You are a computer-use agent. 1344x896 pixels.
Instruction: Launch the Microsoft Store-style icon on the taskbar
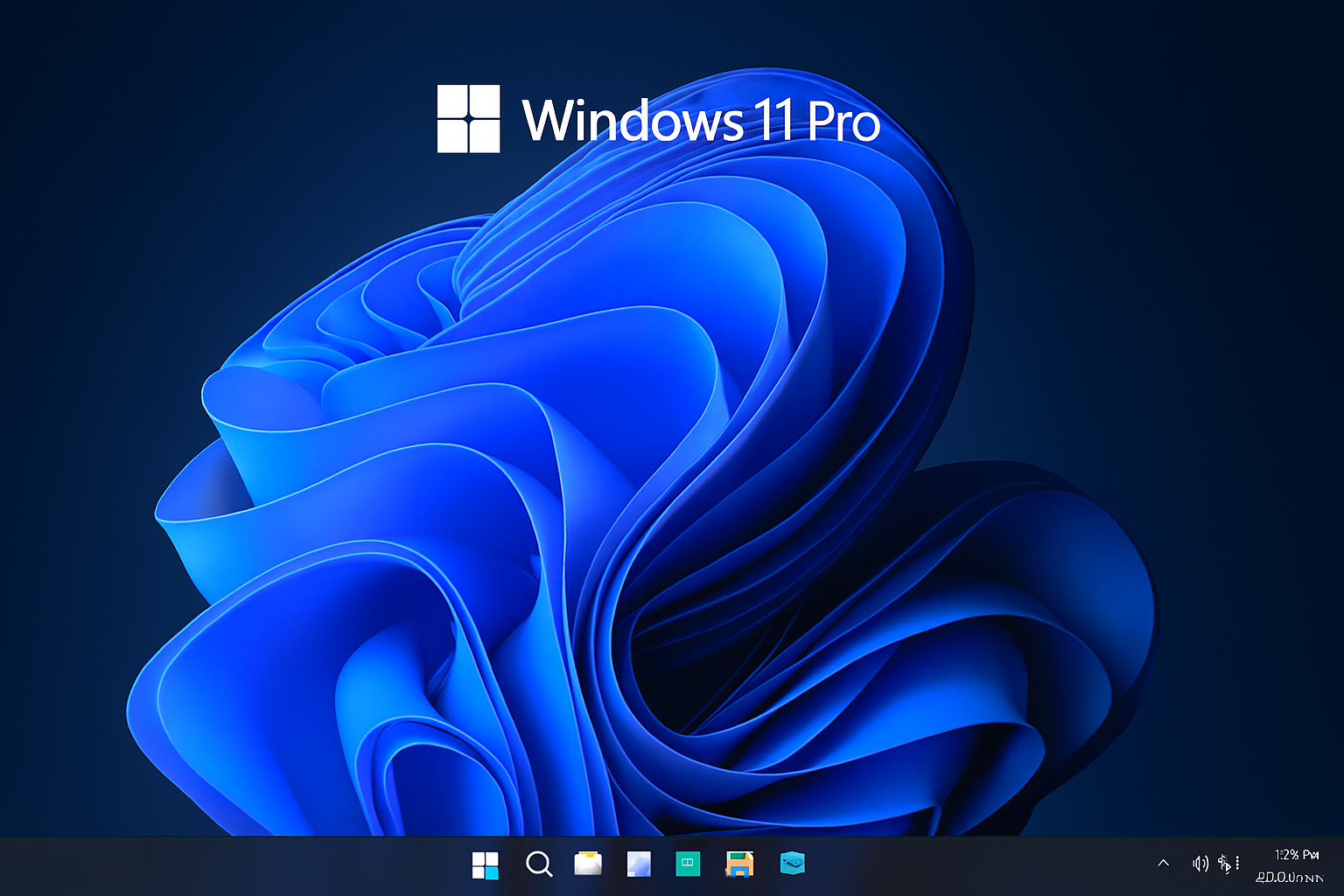tap(738, 864)
